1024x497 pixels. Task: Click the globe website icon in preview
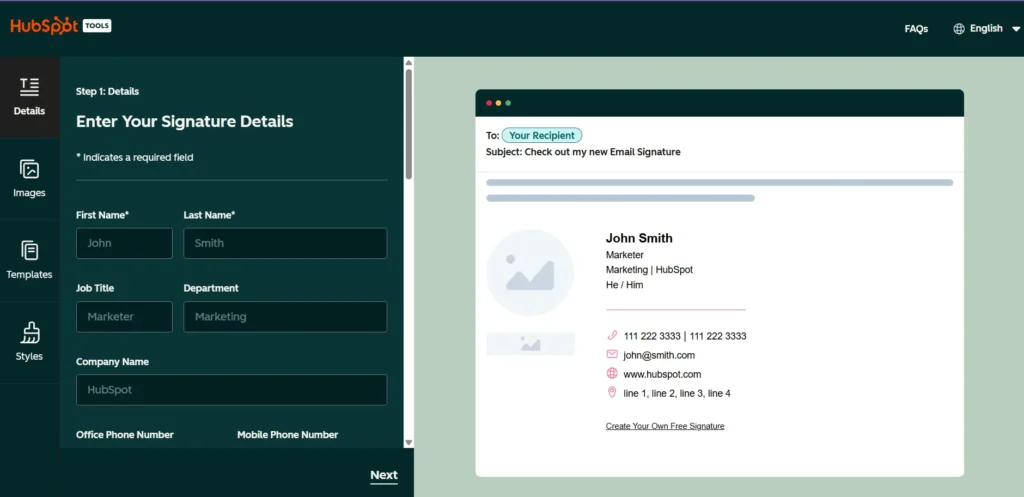(x=612, y=374)
